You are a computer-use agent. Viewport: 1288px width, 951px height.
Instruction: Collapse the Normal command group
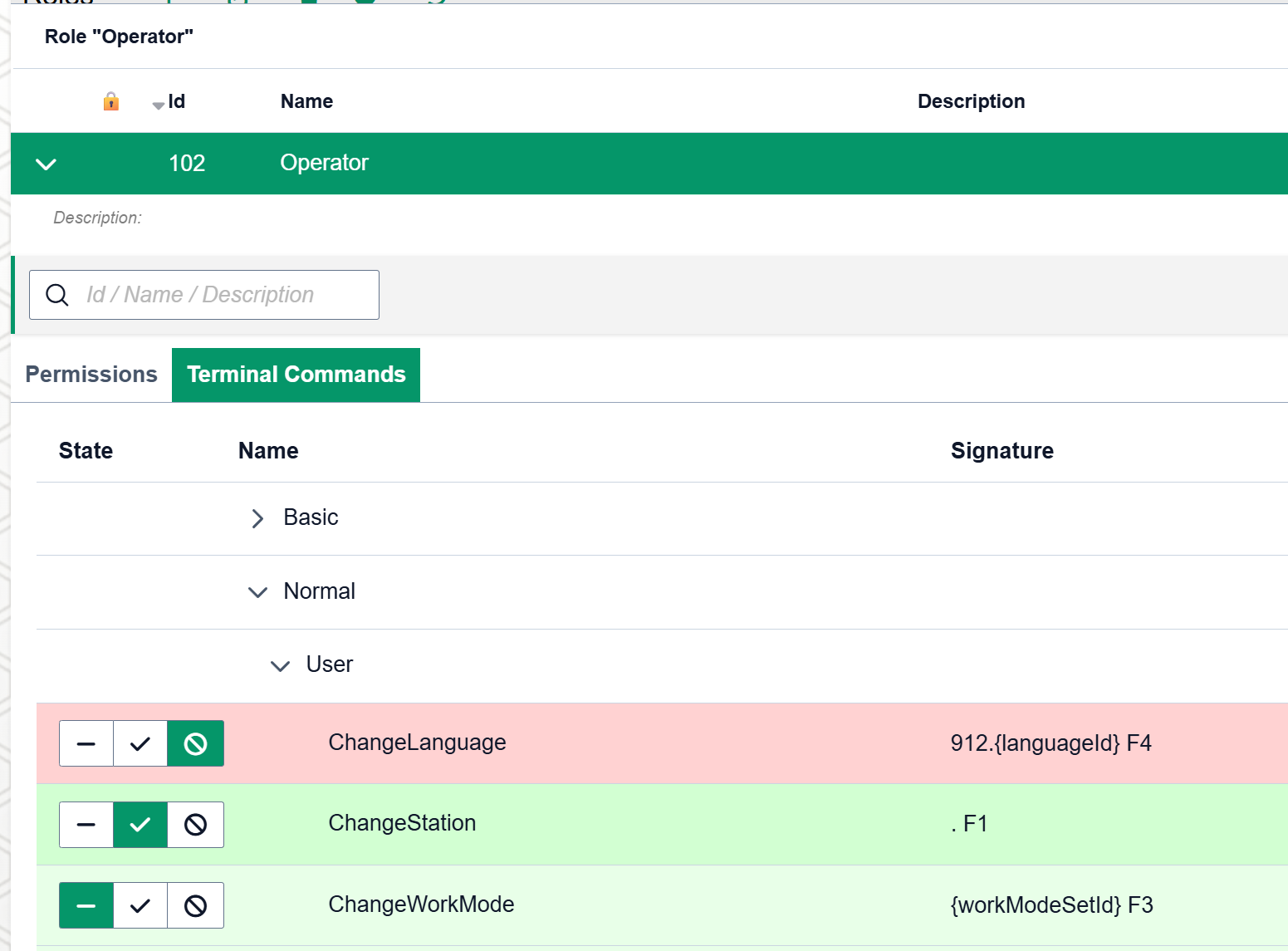[x=258, y=591]
